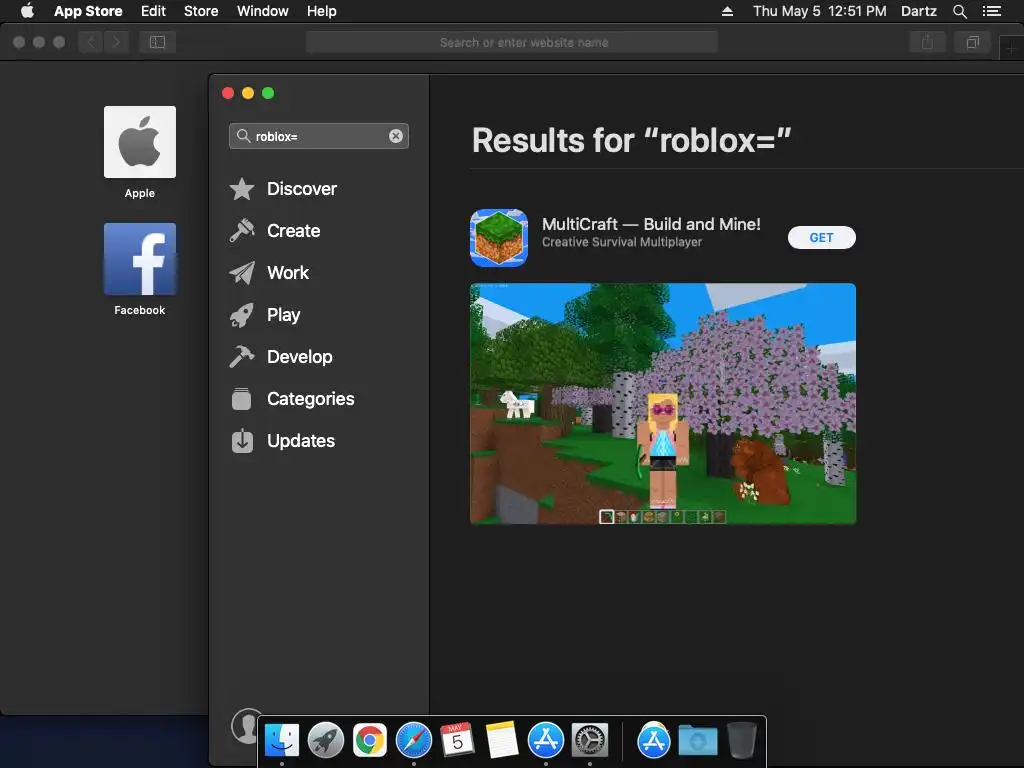Open Notes from the Dock
Image resolution: width=1024 pixels, height=768 pixels.
point(502,741)
